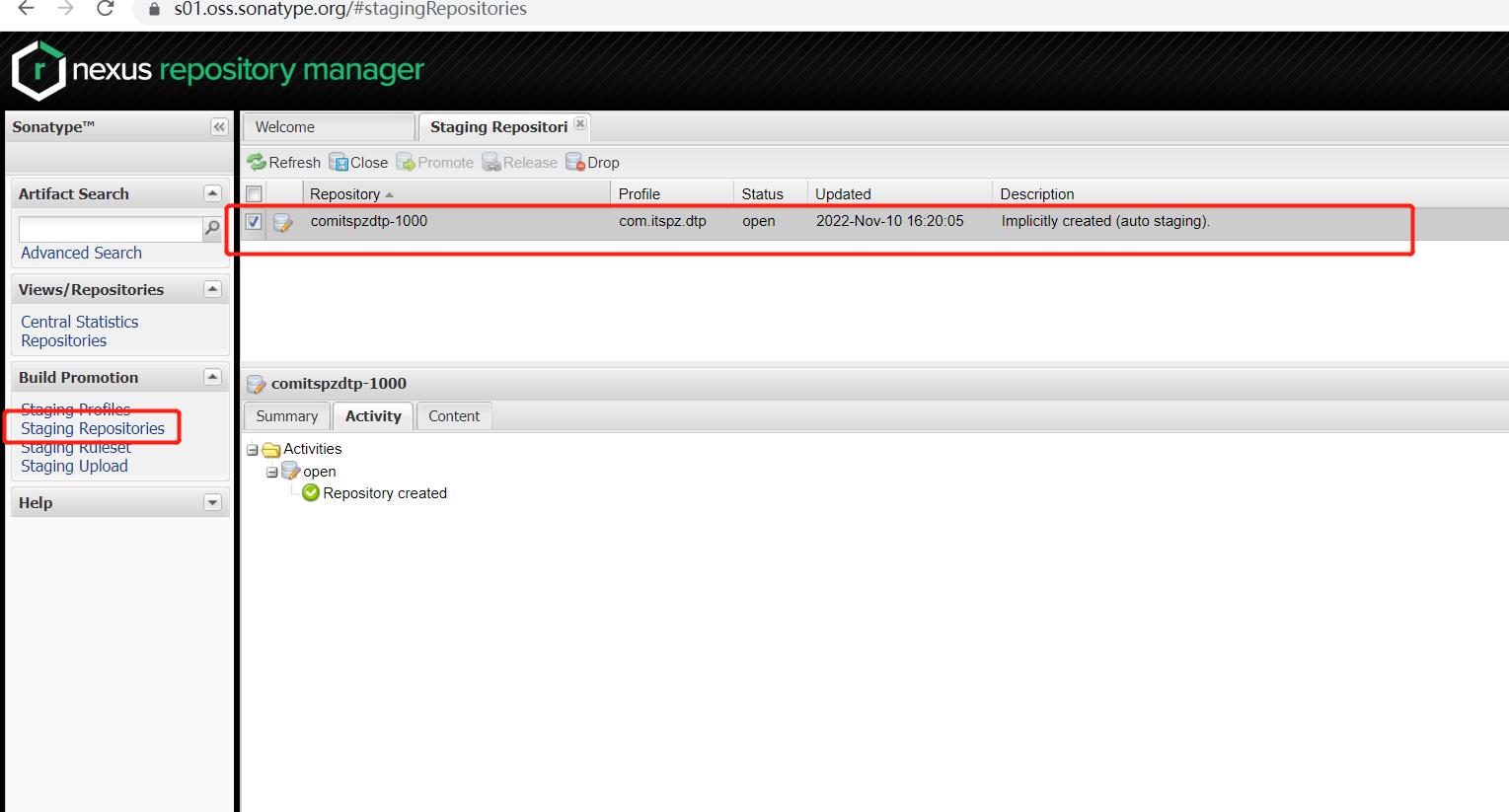The width and height of the screenshot is (1509, 812).
Task: Collapse the open tree node
Action: tap(271, 473)
